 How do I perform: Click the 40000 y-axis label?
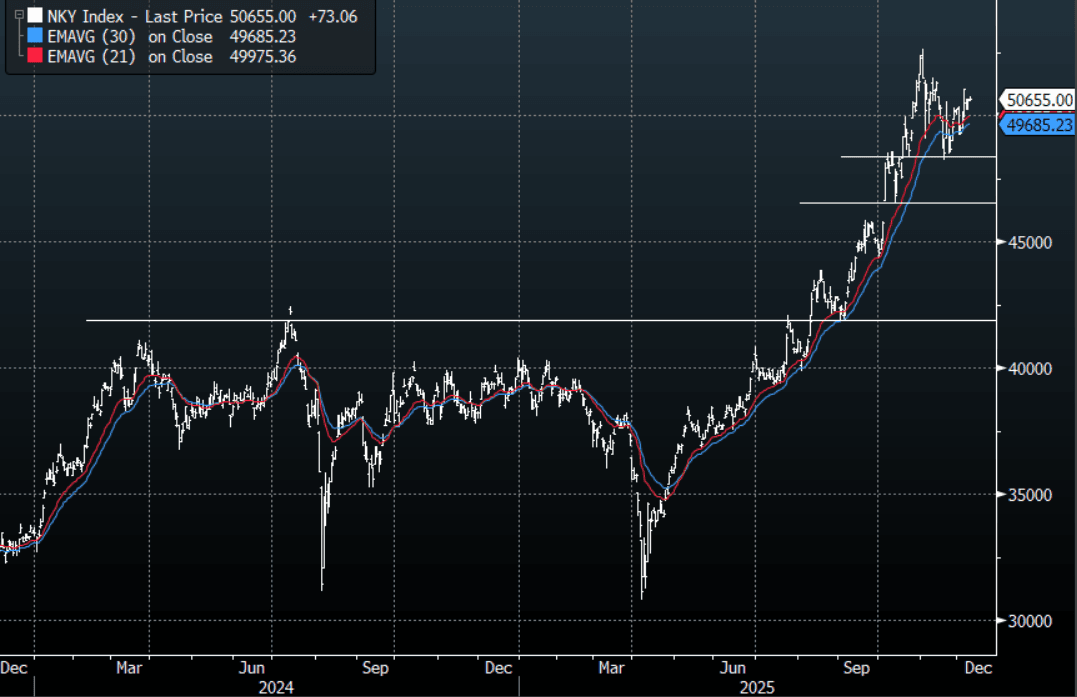pos(1030,369)
